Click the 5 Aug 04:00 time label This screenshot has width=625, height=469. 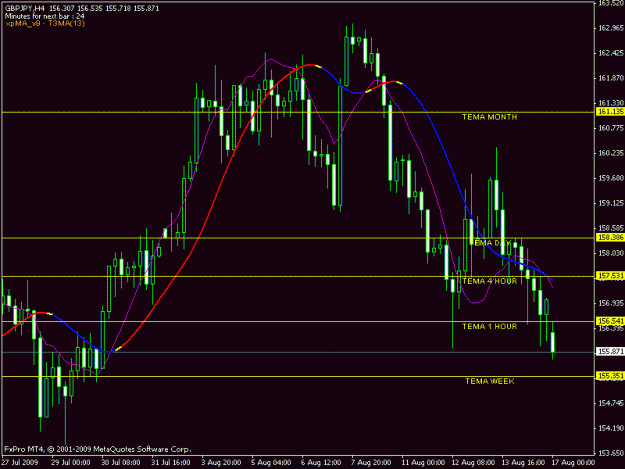[x=271, y=463]
